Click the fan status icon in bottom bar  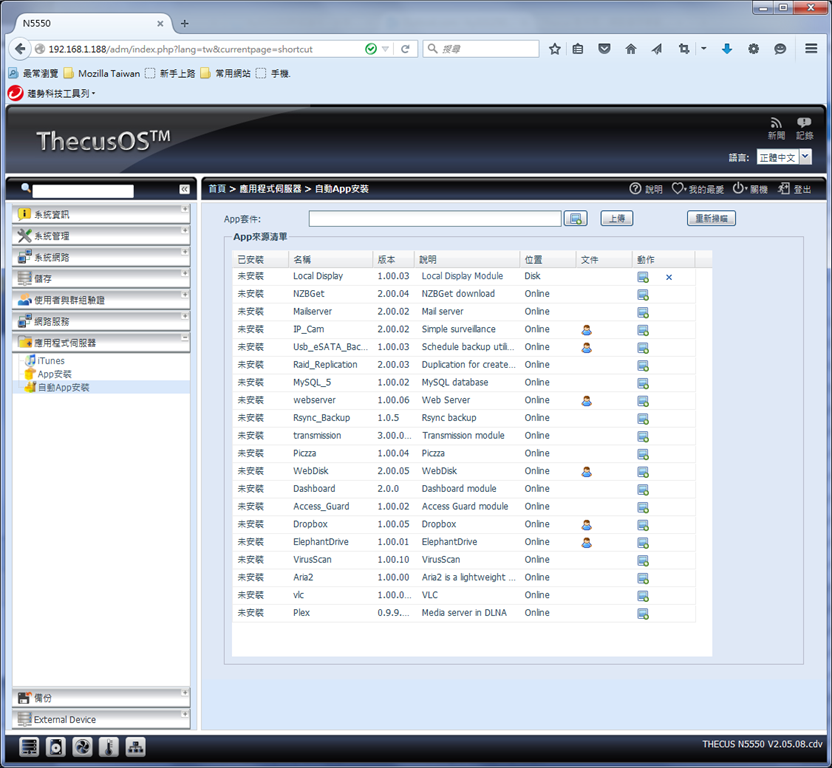pyautogui.click(x=82, y=747)
